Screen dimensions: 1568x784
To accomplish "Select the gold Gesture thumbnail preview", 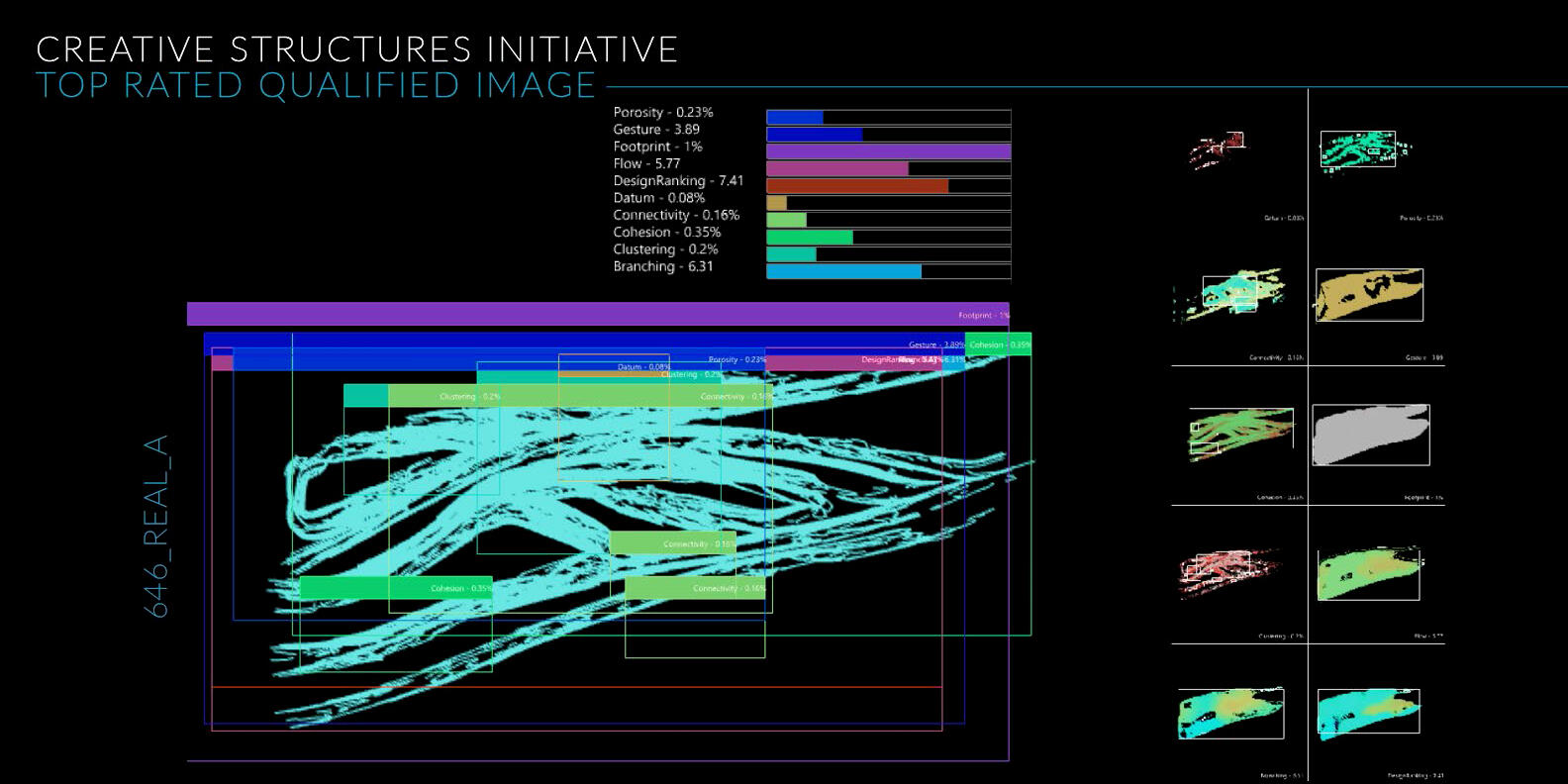I will 1369,294.
